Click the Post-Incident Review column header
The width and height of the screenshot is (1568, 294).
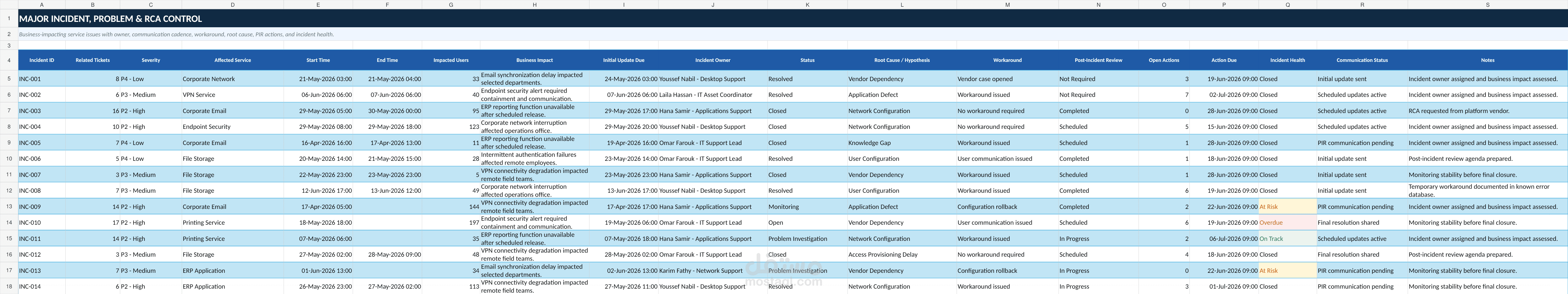(1098, 60)
